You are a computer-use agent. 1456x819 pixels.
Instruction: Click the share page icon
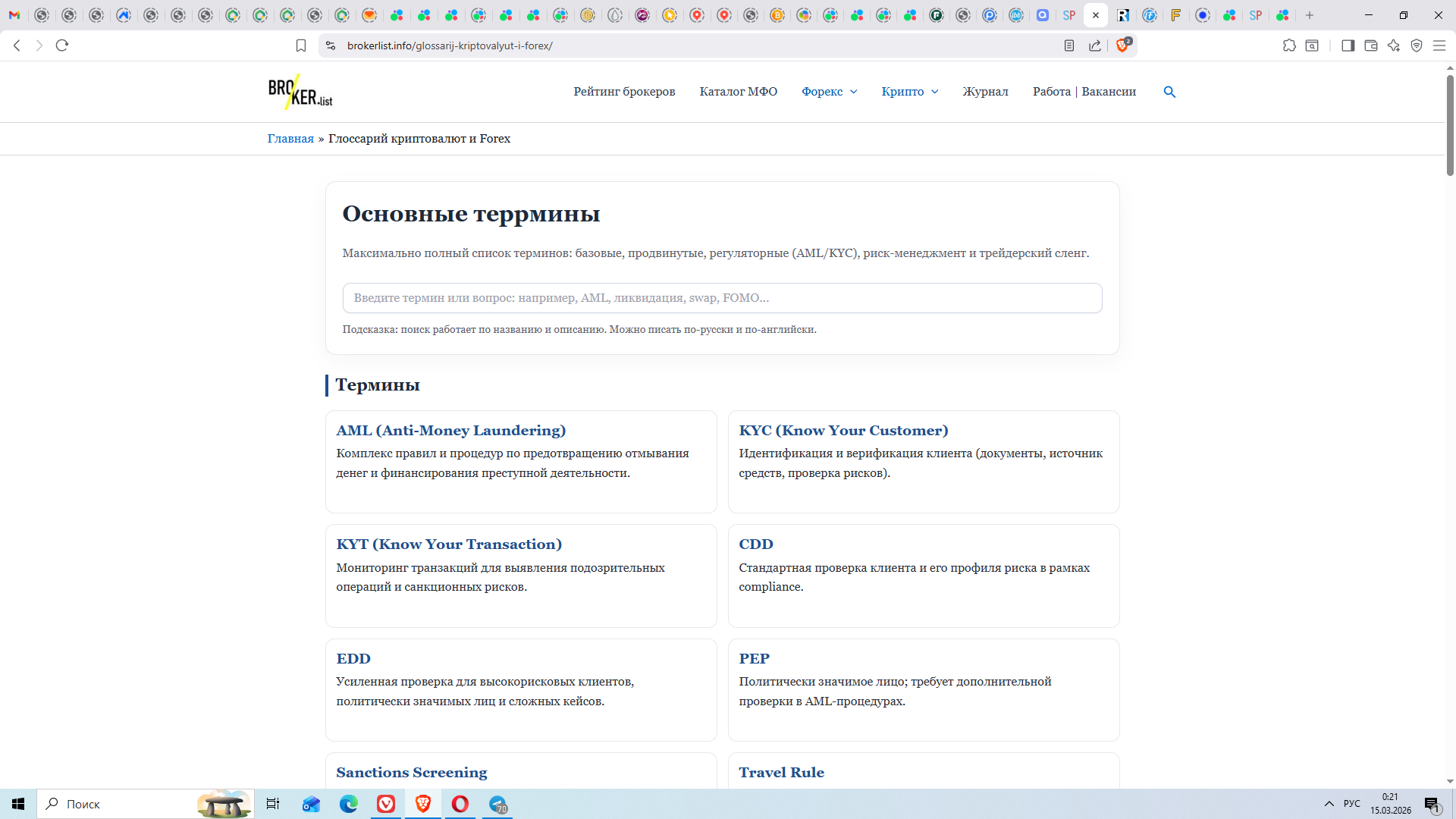[x=1095, y=45]
